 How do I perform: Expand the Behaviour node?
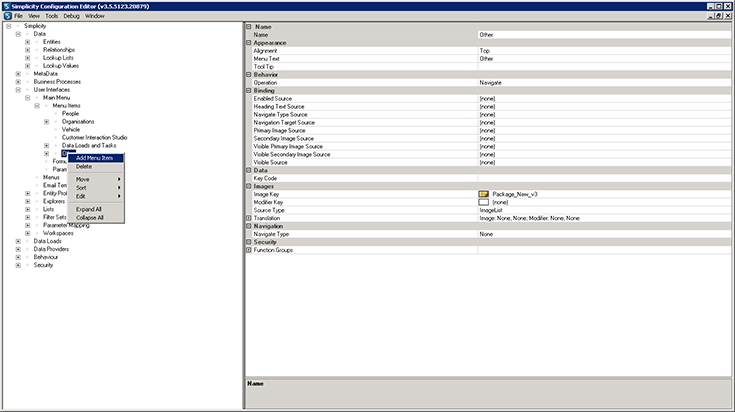[18, 257]
